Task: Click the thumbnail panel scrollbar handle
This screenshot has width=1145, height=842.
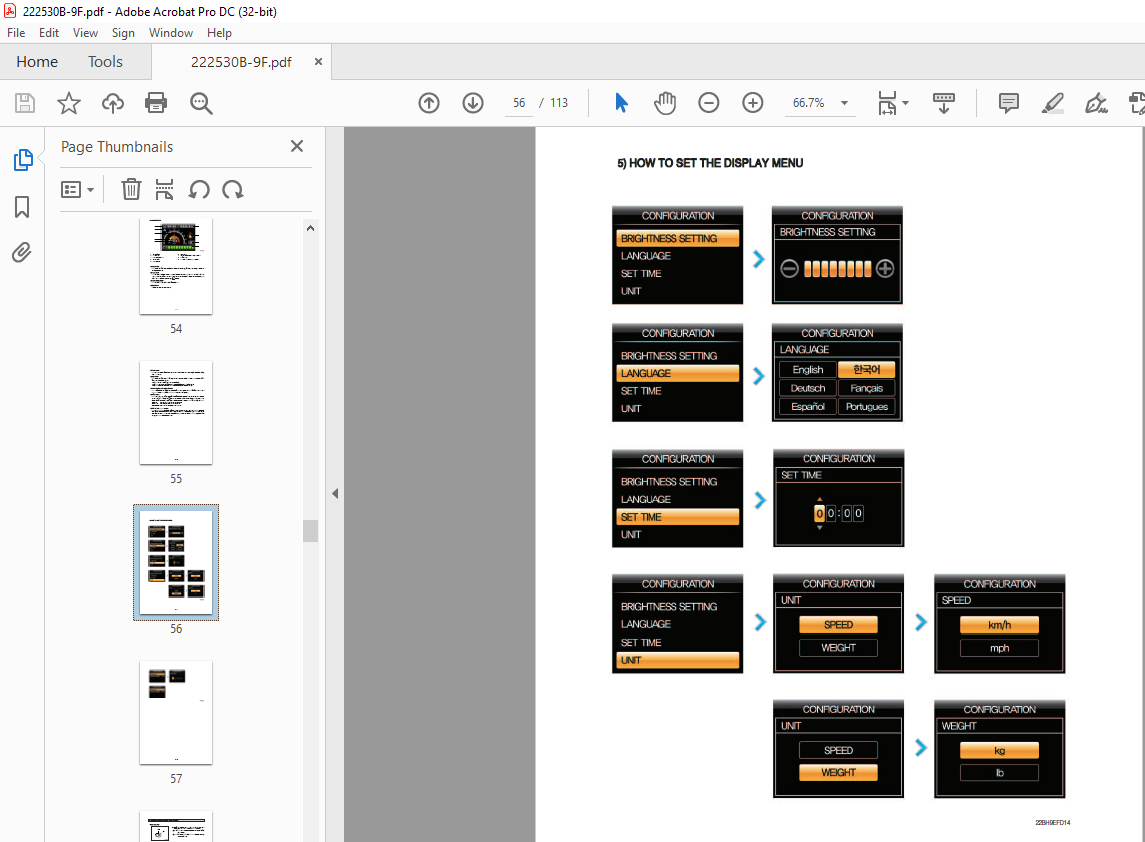Action: click(310, 531)
